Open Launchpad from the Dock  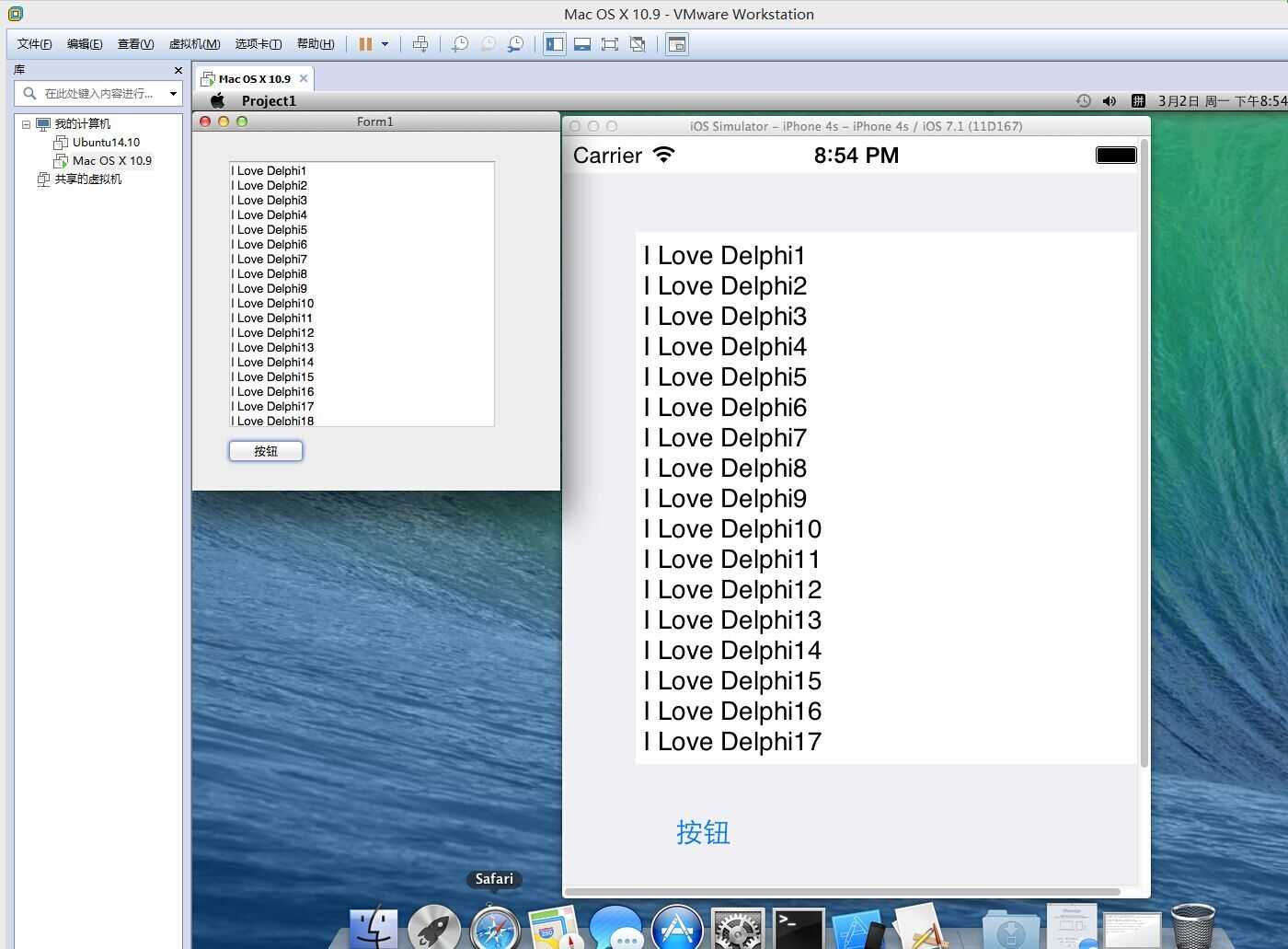coord(434,928)
